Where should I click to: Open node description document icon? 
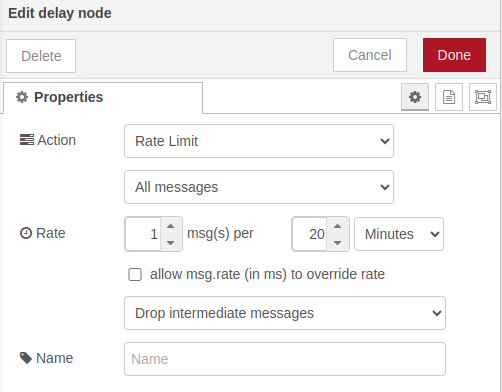(x=449, y=97)
